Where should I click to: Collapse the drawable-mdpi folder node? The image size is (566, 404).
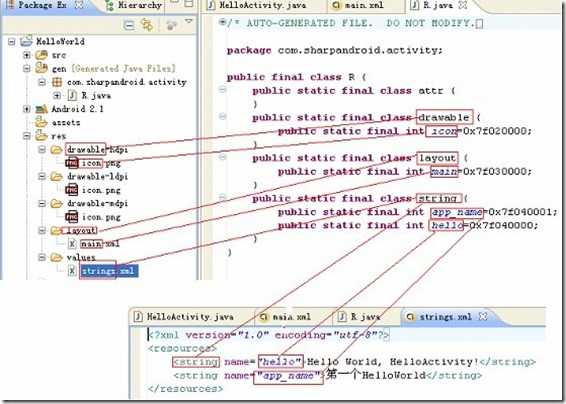[42, 204]
